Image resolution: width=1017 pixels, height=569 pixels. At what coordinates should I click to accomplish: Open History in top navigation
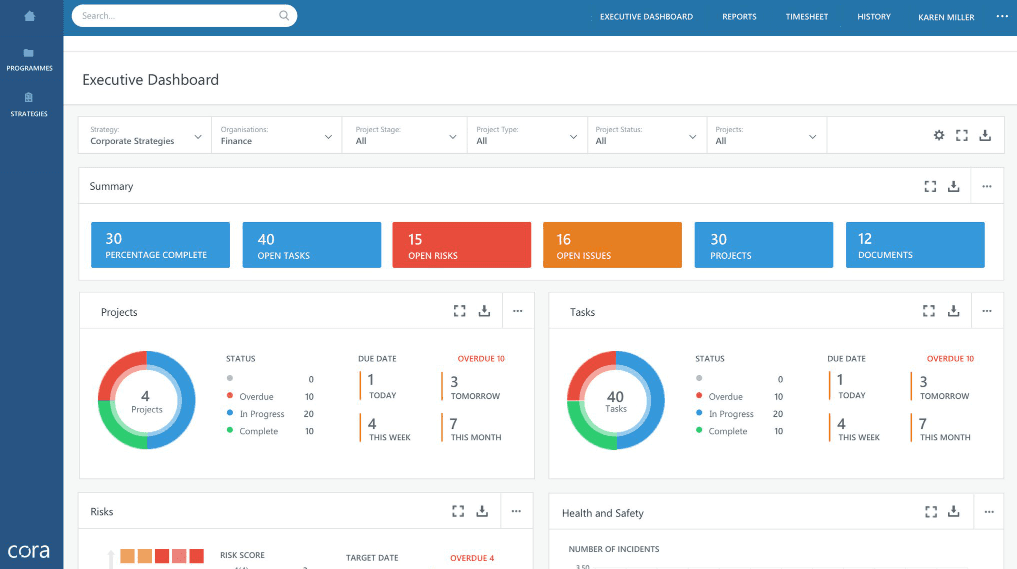[874, 17]
